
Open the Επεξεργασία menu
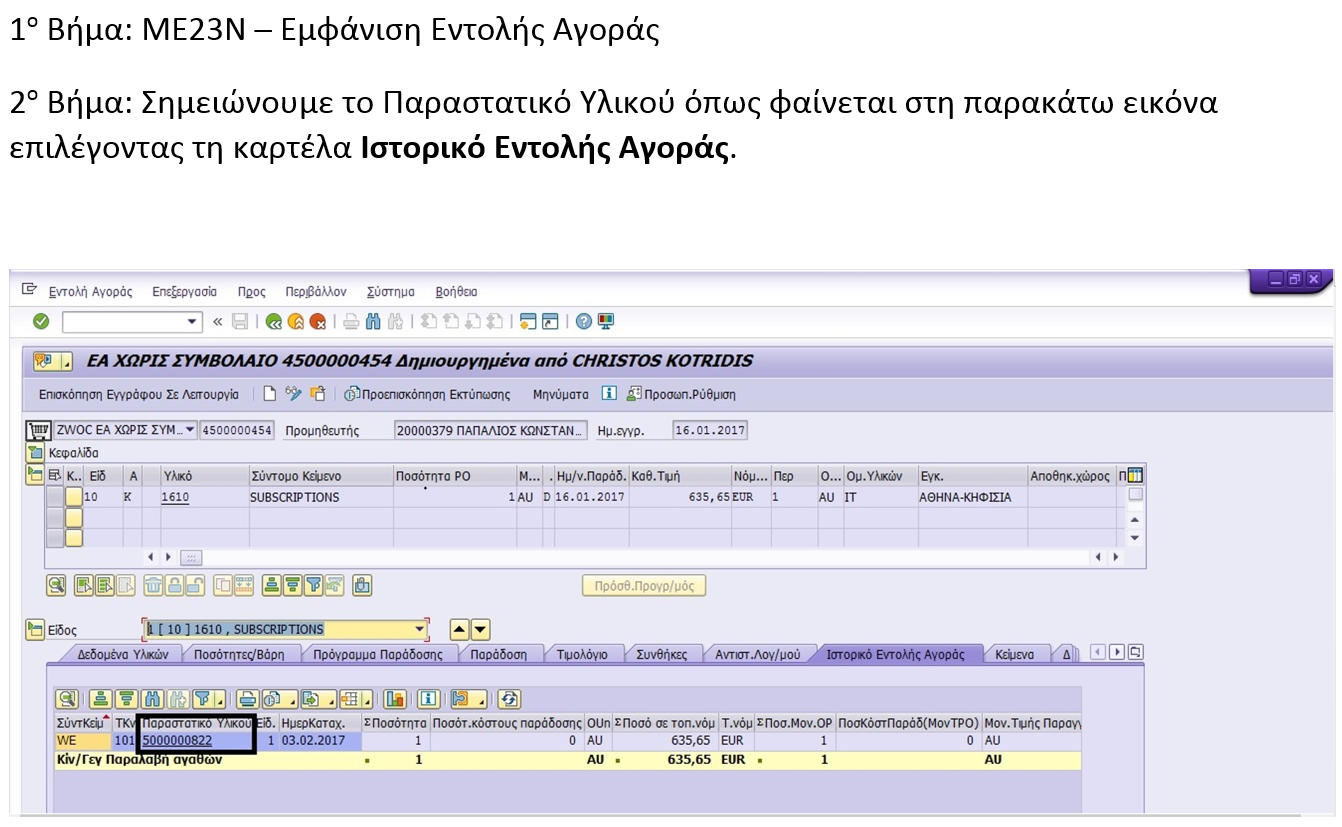(x=184, y=292)
